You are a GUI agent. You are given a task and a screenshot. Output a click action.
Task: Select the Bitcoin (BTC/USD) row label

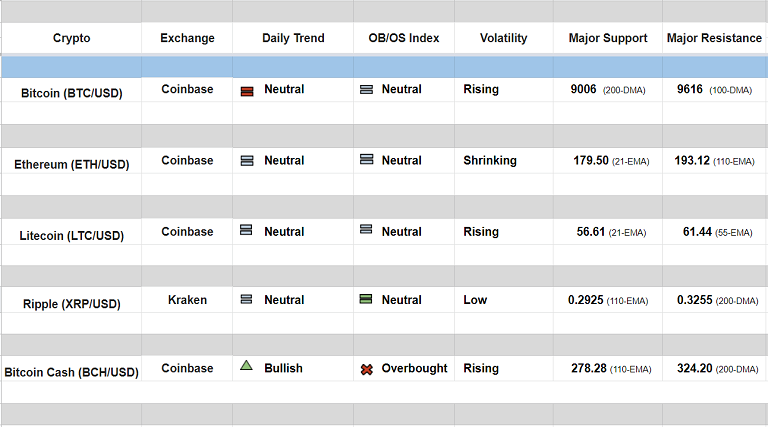[71, 93]
